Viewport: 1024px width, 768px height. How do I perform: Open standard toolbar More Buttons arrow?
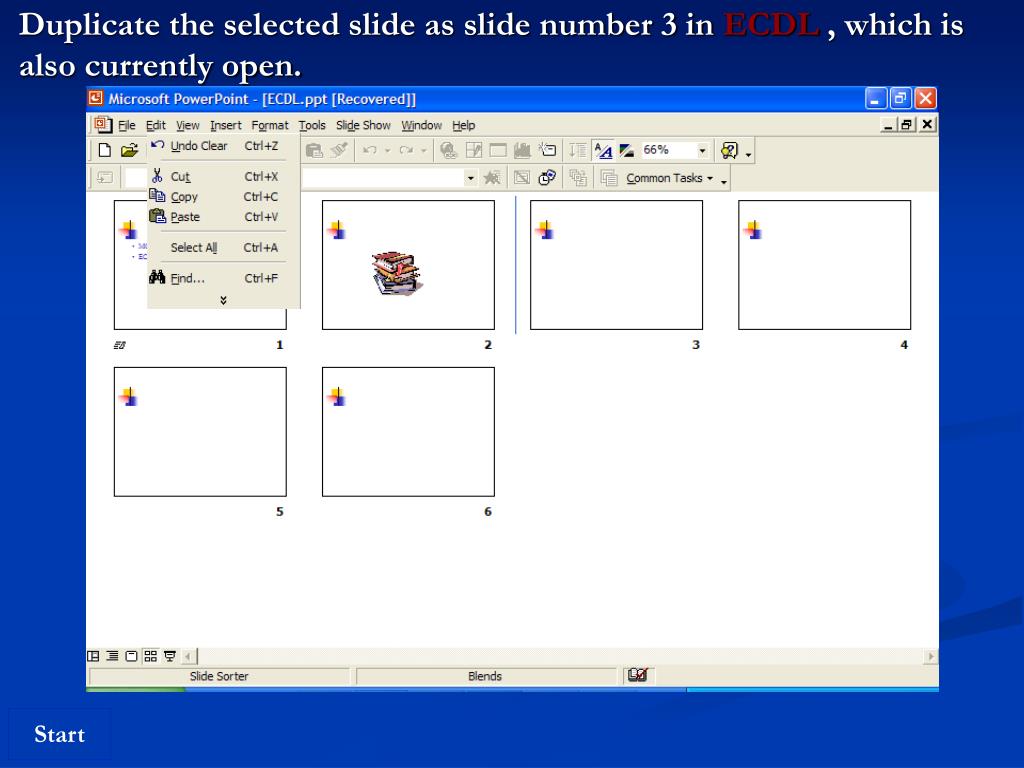click(x=748, y=154)
